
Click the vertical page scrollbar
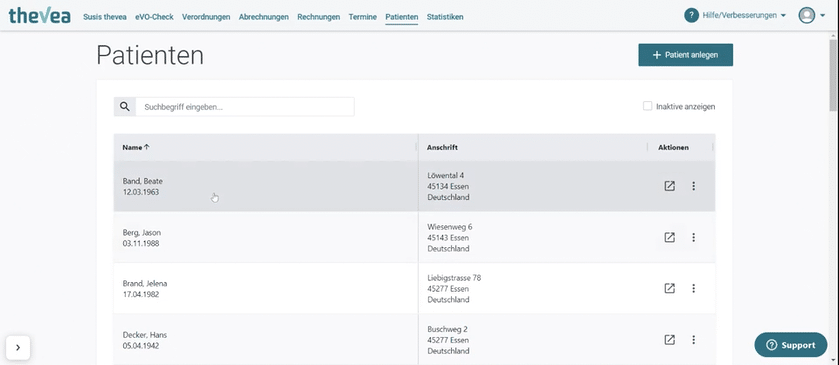coord(834,73)
